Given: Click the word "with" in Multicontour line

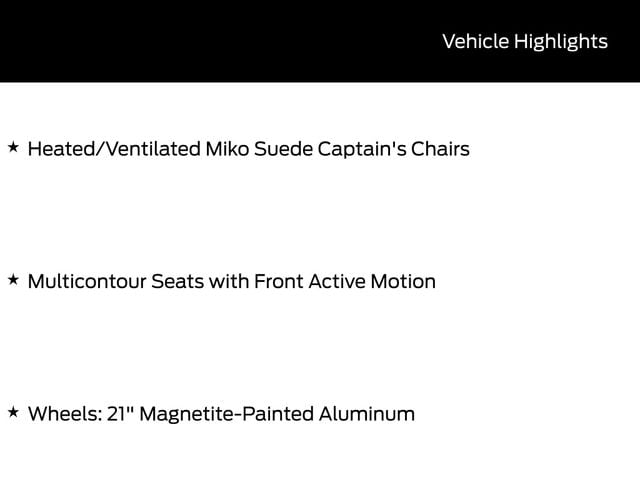Looking at the screenshot, I should (228, 281).
